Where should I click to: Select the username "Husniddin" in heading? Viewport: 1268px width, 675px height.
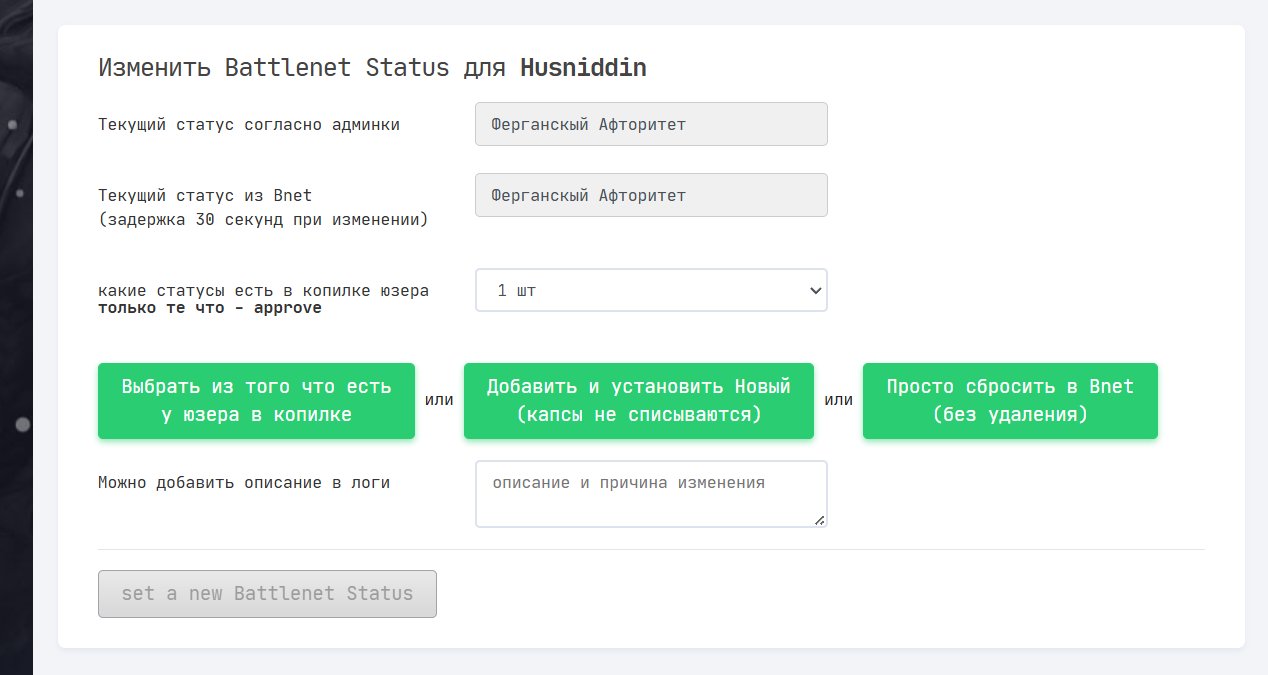click(x=583, y=68)
